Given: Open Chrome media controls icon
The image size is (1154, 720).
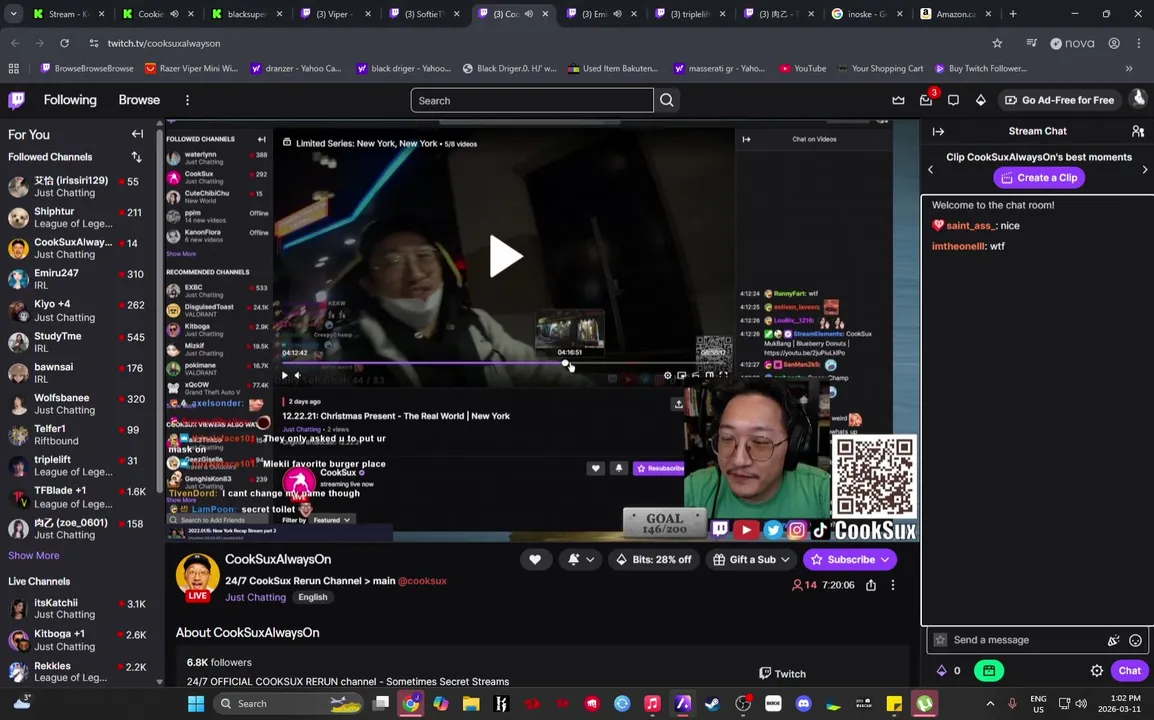Looking at the screenshot, I should click(x=1031, y=43).
